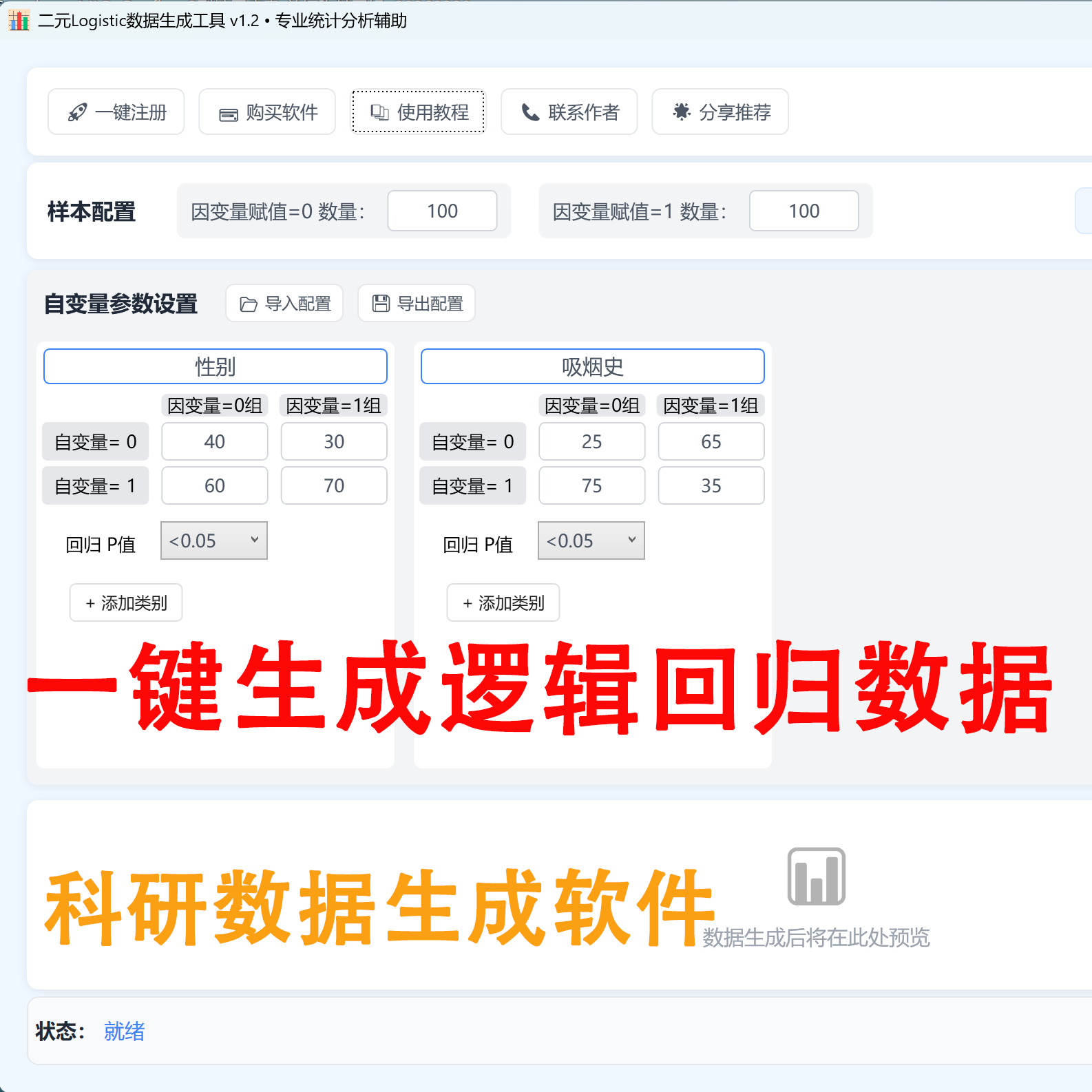The width and height of the screenshot is (1092, 1092).
Task: Click 自变量= 0 row label in 性别 panel
Action: (96, 441)
